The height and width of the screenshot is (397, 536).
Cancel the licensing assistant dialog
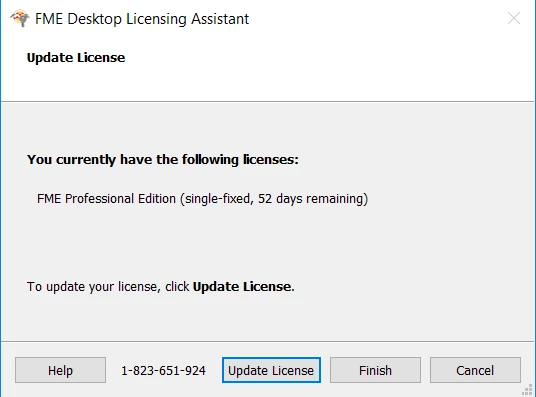[475, 370]
